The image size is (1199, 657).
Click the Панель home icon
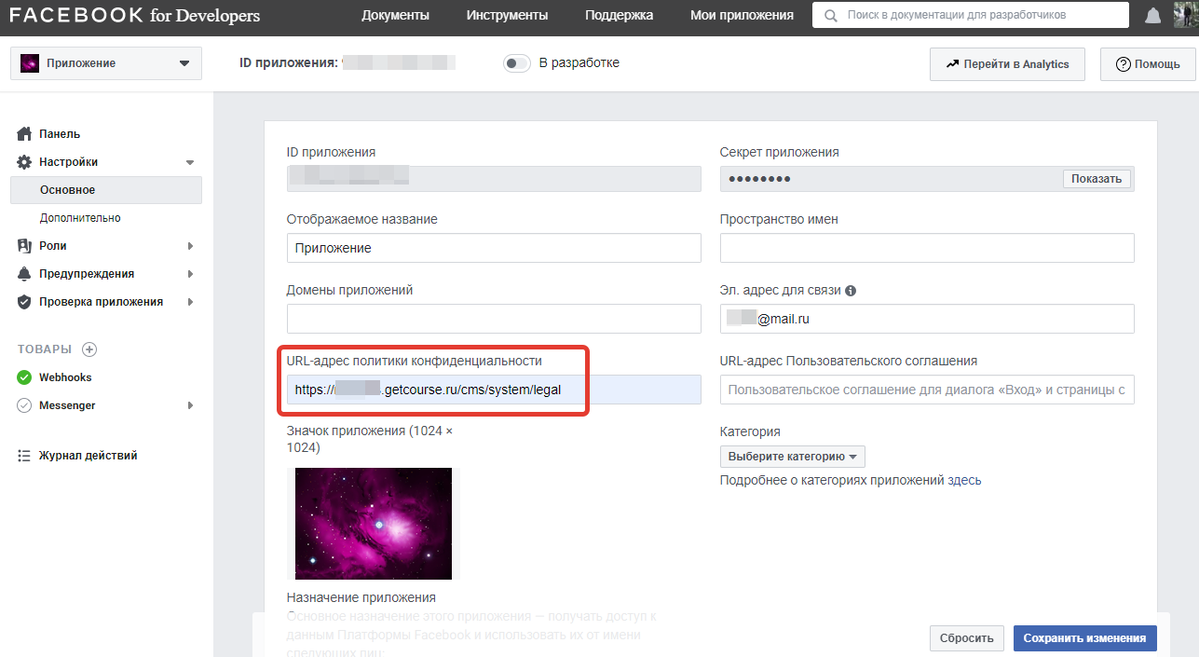pos(24,134)
